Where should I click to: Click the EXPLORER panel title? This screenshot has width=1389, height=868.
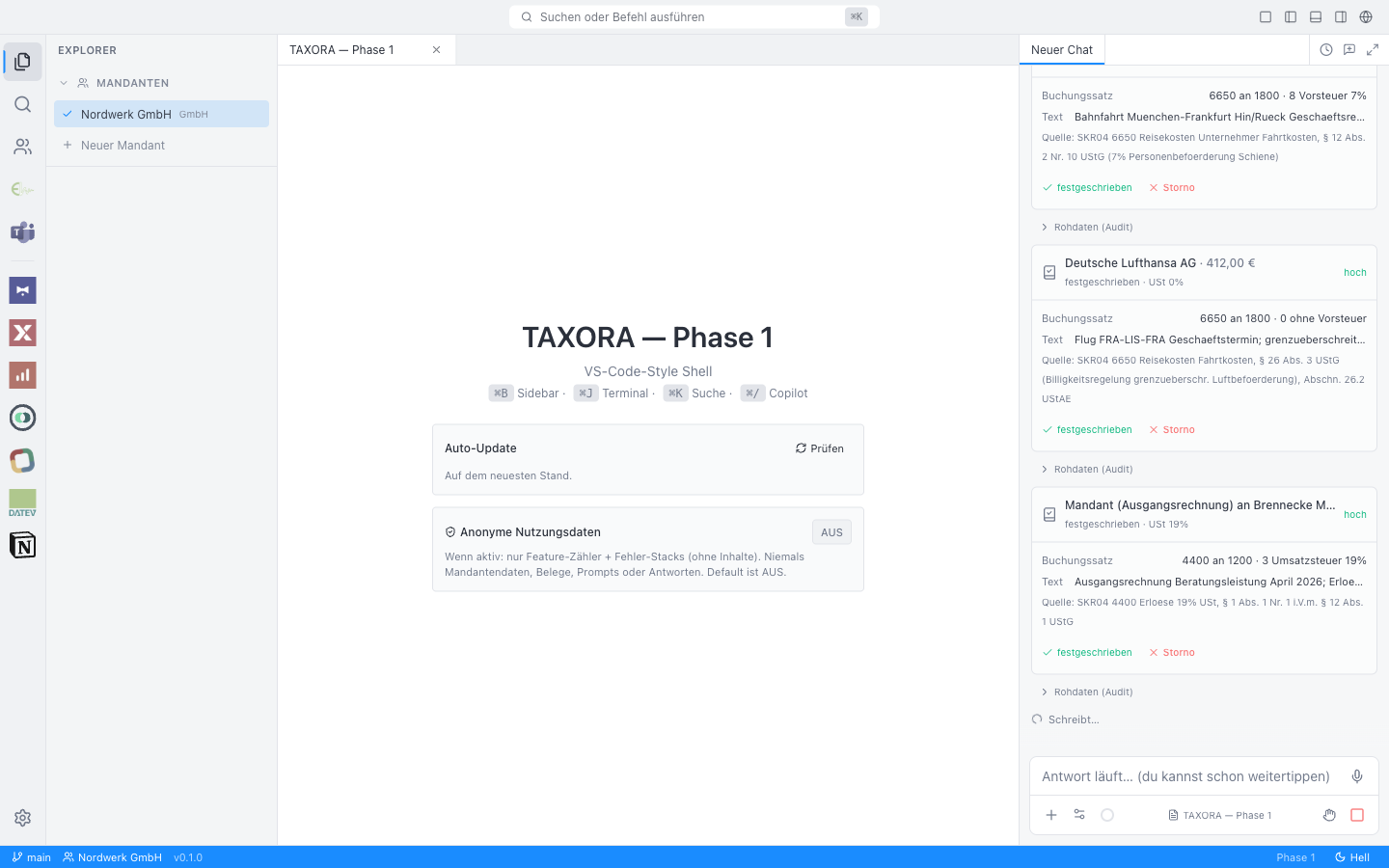point(87,50)
